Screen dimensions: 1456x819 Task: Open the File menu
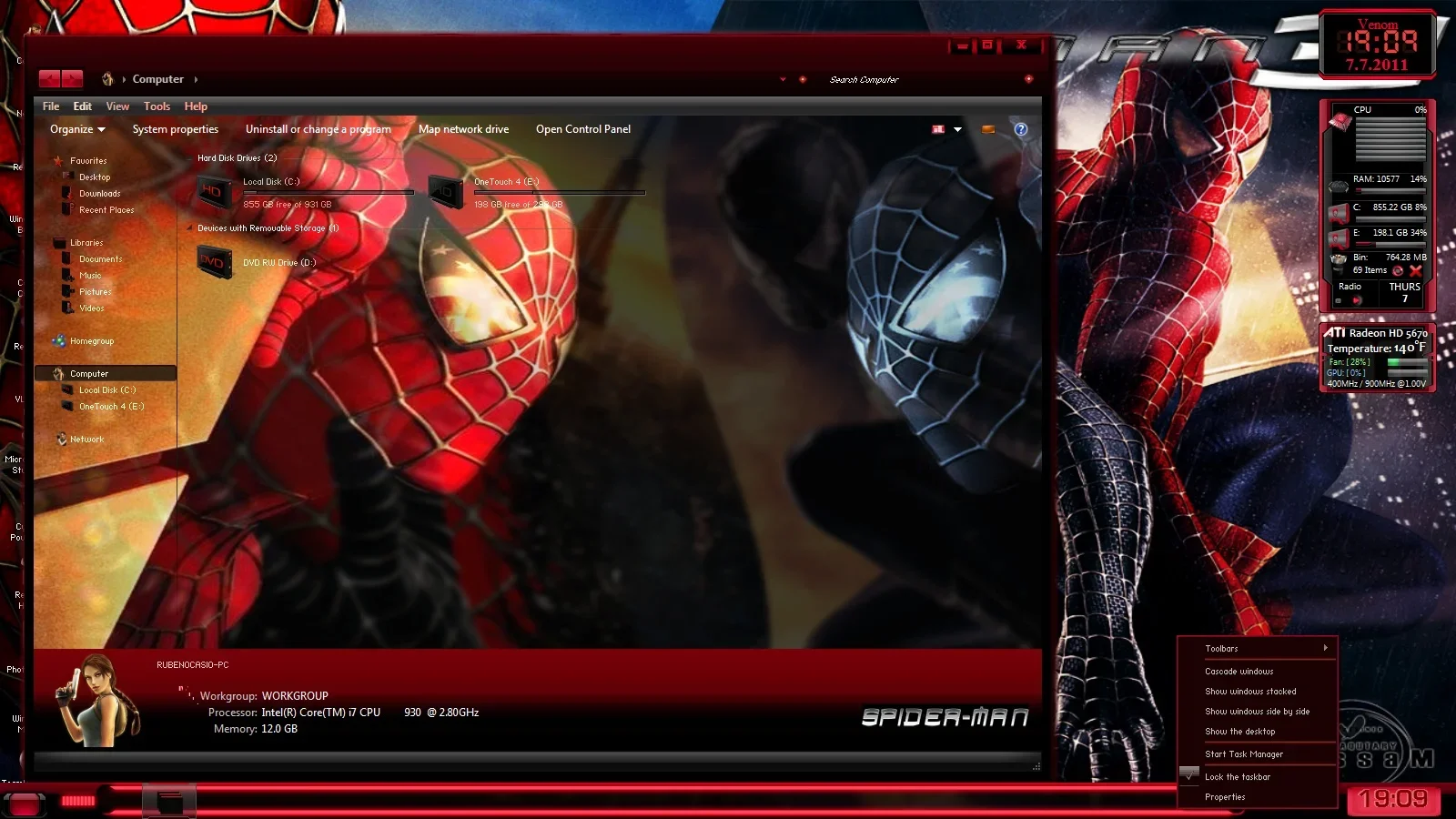51,106
